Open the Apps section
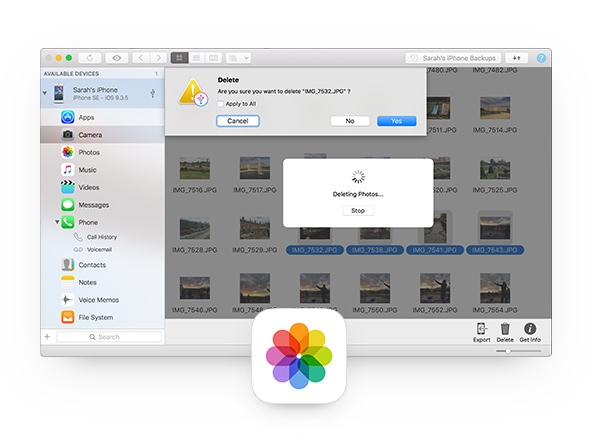 (x=103, y=117)
